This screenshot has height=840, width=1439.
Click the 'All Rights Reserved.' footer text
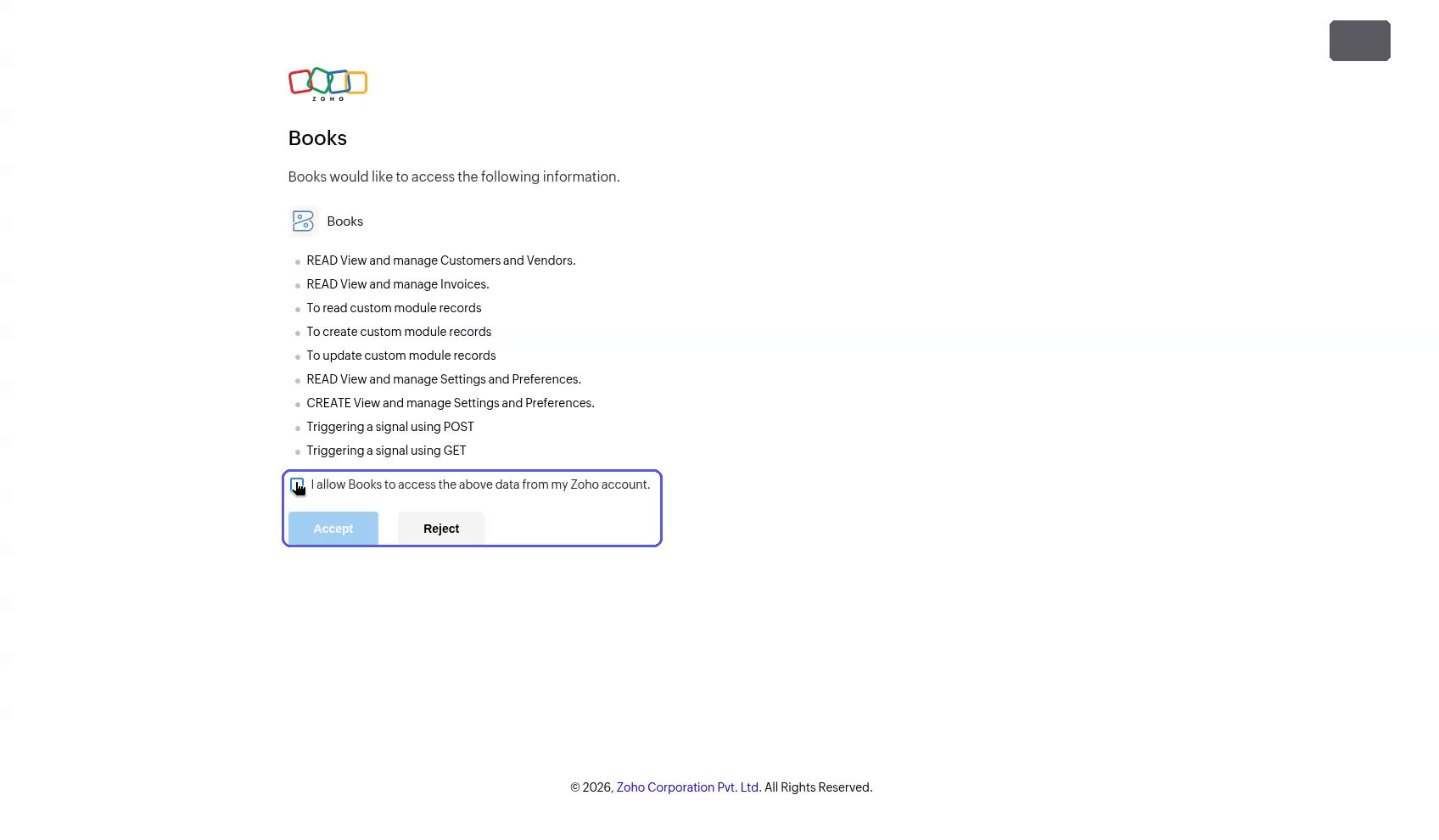(x=818, y=787)
